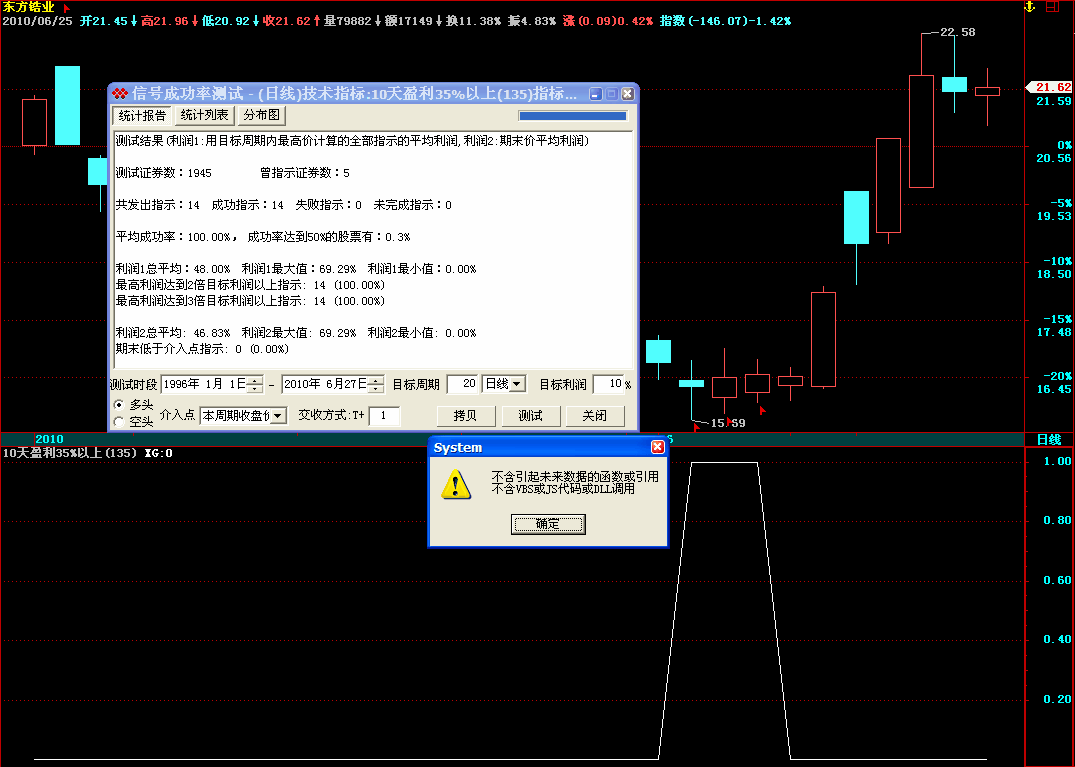Click the red window layout icon
Screen dimensions: 1075x767
[1052, 7]
